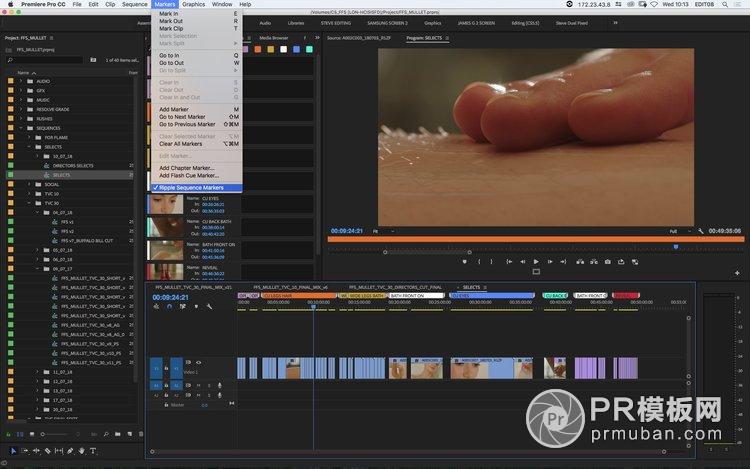The height and width of the screenshot is (469, 750).
Task: Open timeline display settings wrench
Action: 209,307
